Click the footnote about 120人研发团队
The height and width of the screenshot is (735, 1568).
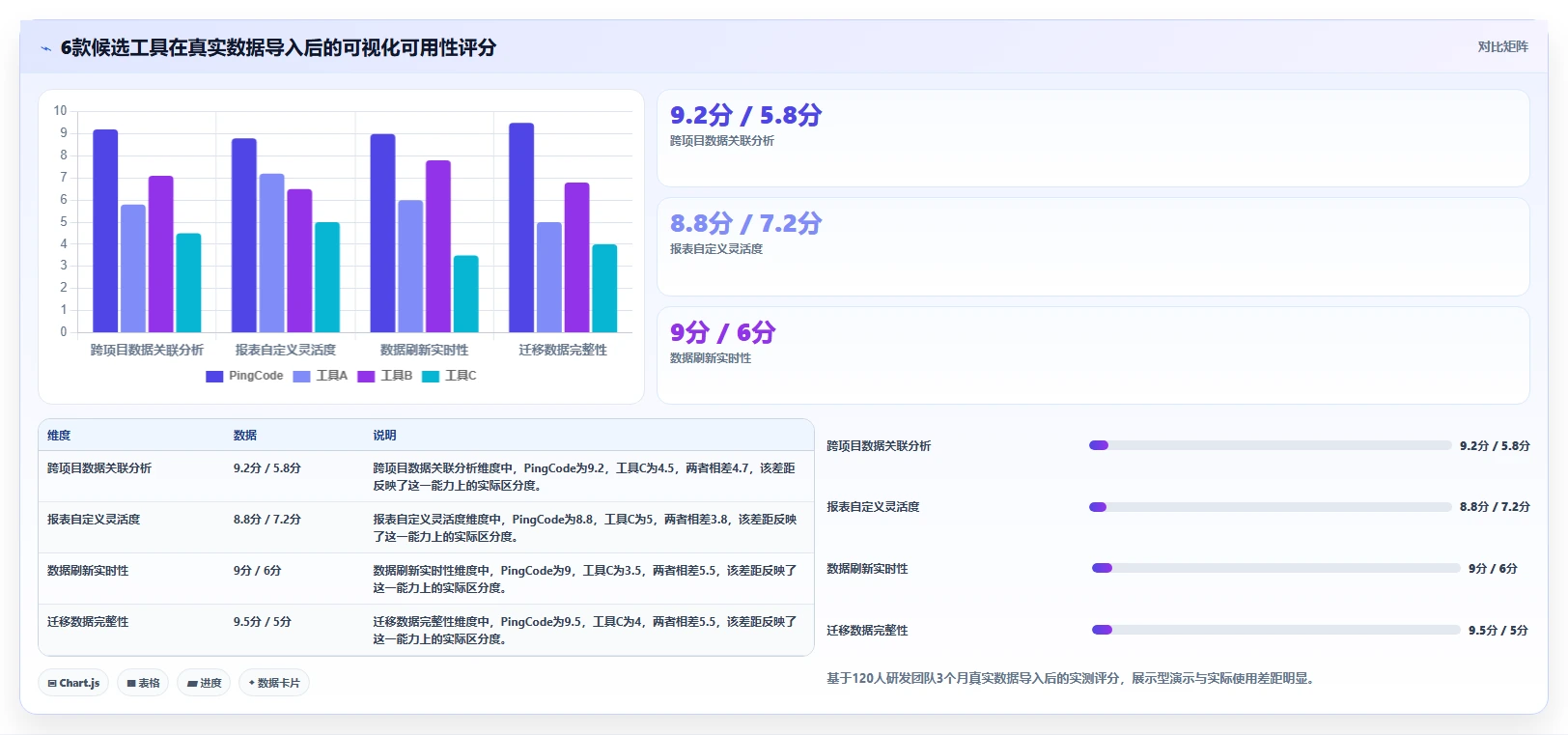pyautogui.click(x=1072, y=679)
